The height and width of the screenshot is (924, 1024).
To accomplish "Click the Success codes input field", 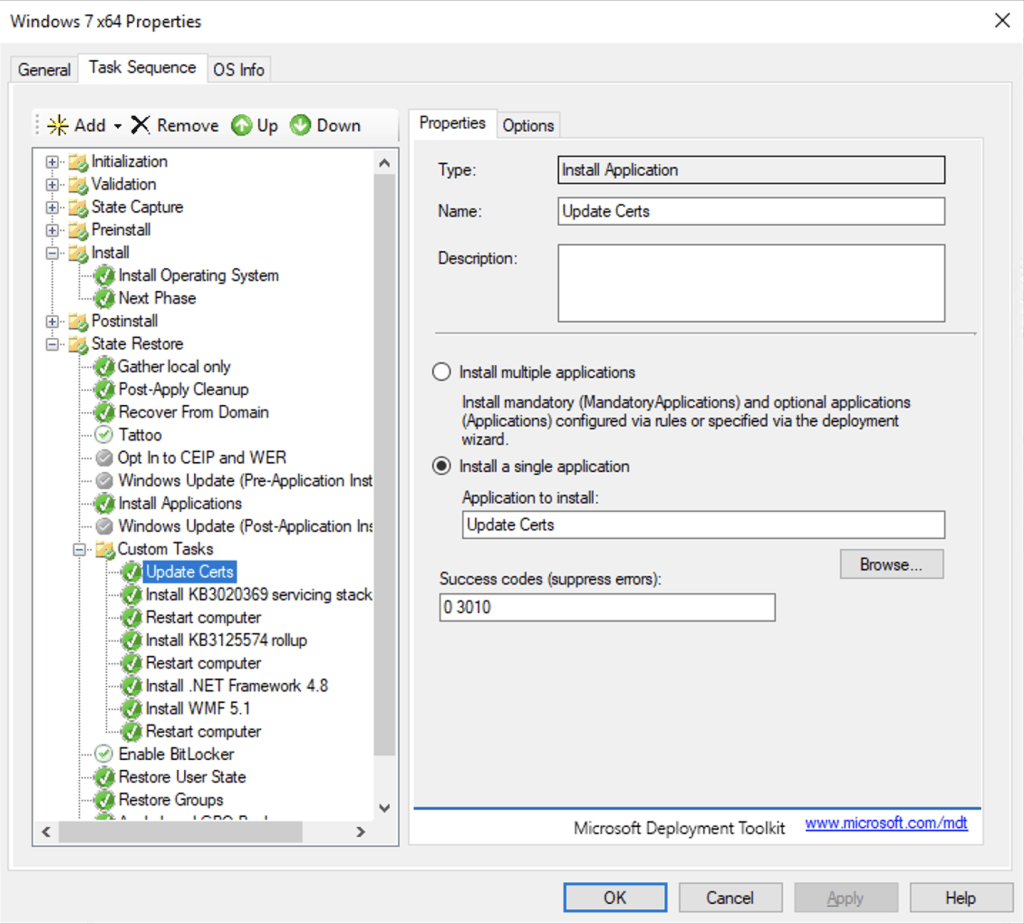I will pos(606,607).
